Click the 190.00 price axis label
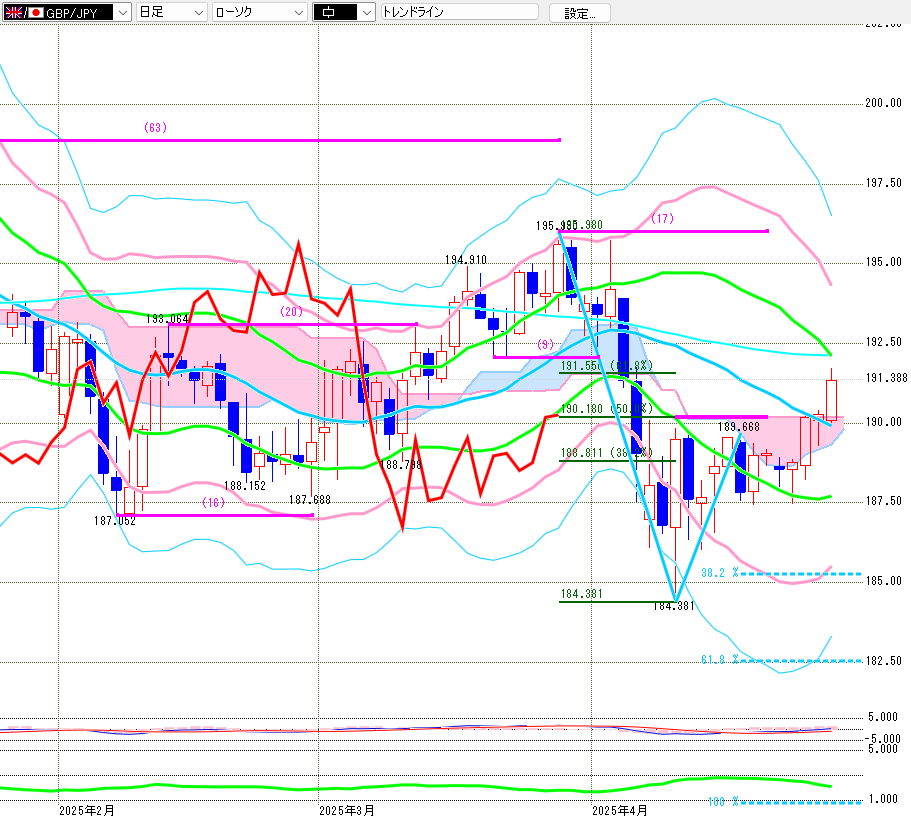Screen dimensions: 911x820 tap(883, 422)
